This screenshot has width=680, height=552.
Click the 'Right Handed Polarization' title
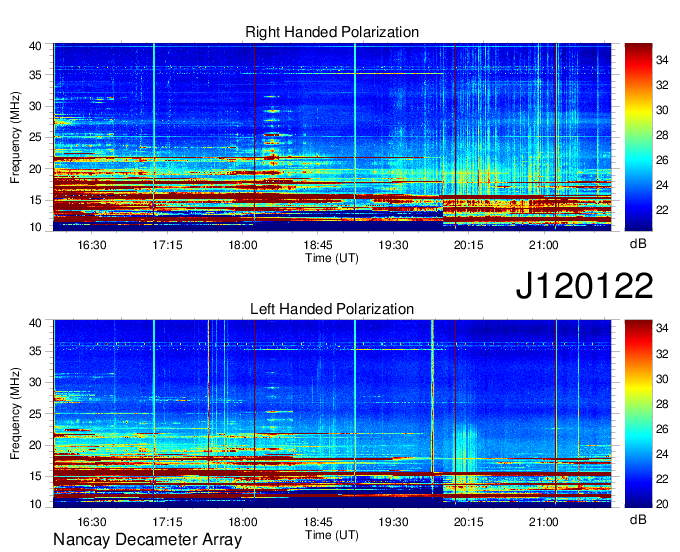coord(332,32)
